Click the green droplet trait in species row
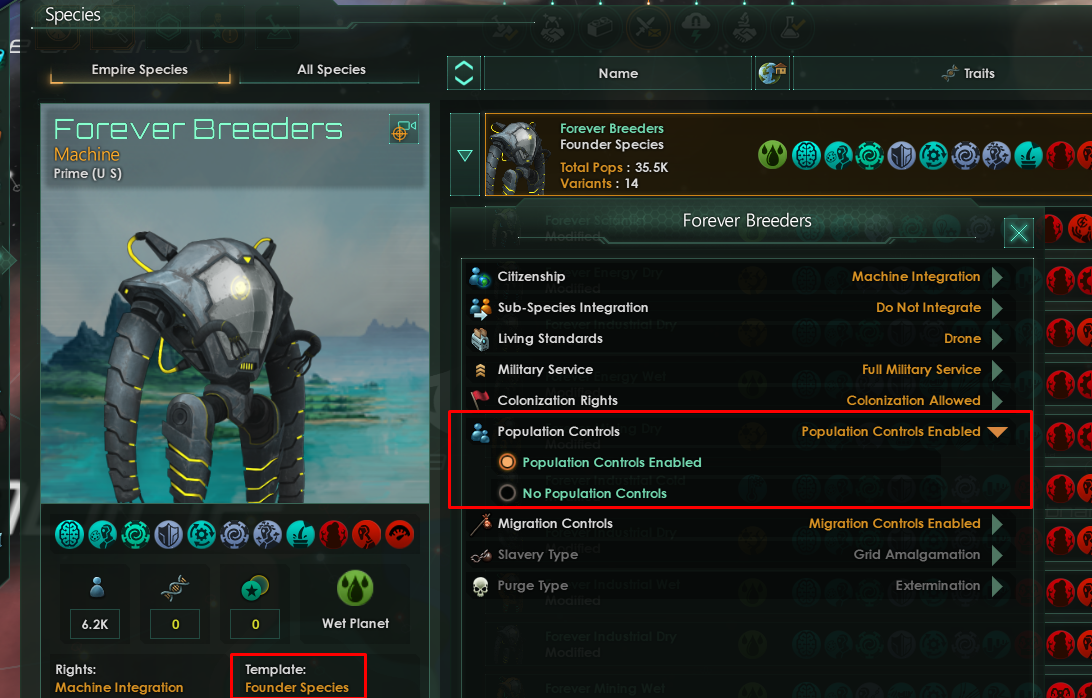The image size is (1092, 698). pyautogui.click(x=772, y=155)
